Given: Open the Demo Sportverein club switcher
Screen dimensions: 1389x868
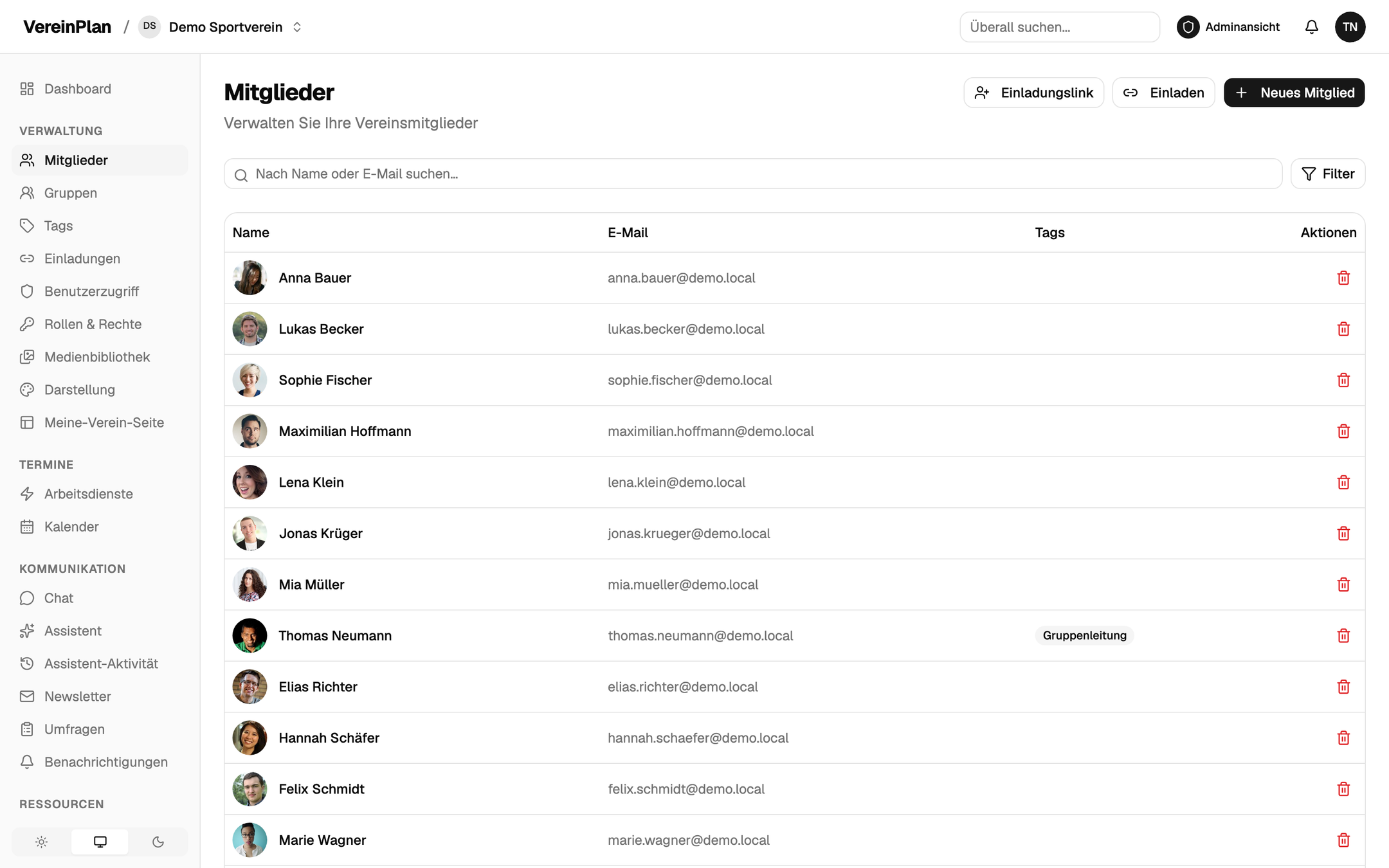Looking at the screenshot, I should (221, 27).
